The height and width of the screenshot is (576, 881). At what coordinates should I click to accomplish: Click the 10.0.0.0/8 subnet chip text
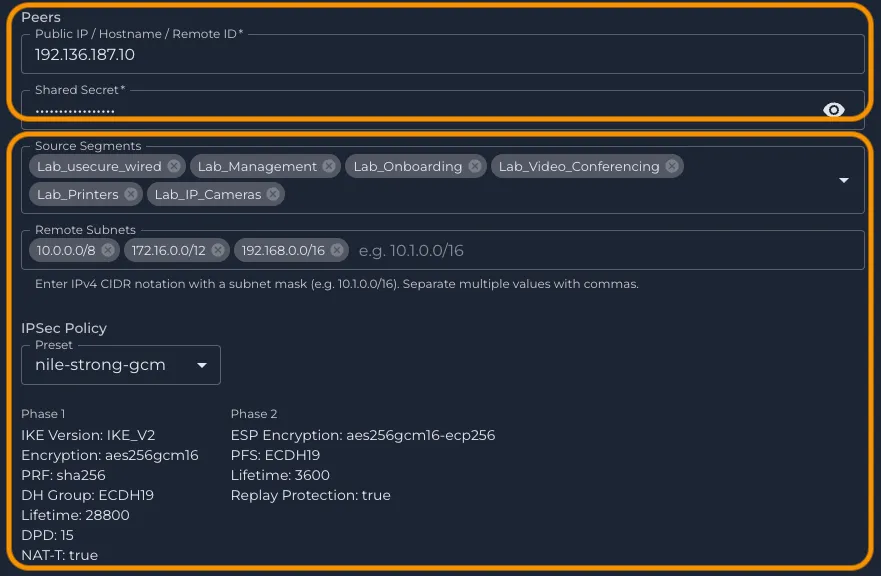66,251
